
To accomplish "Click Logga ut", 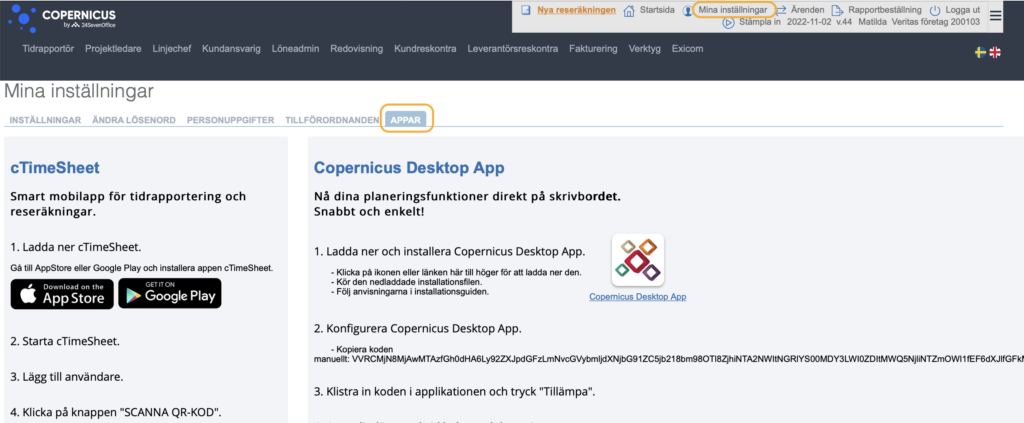I will pos(963,10).
